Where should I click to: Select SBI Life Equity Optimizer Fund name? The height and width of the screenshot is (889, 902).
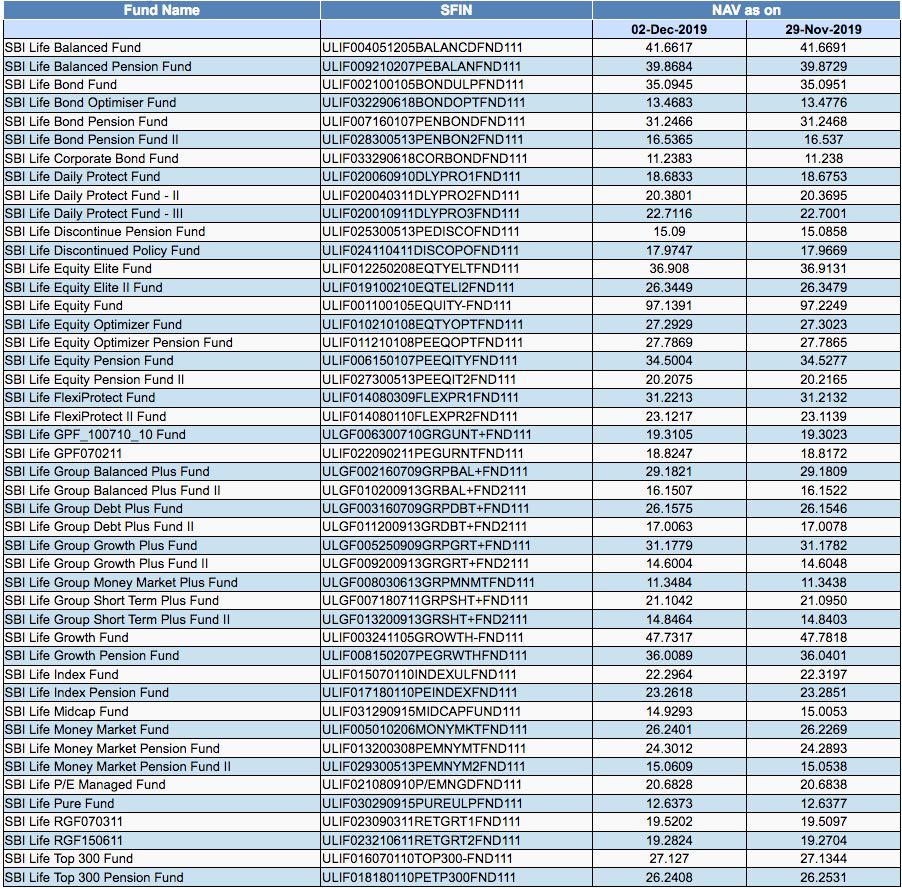click(93, 324)
